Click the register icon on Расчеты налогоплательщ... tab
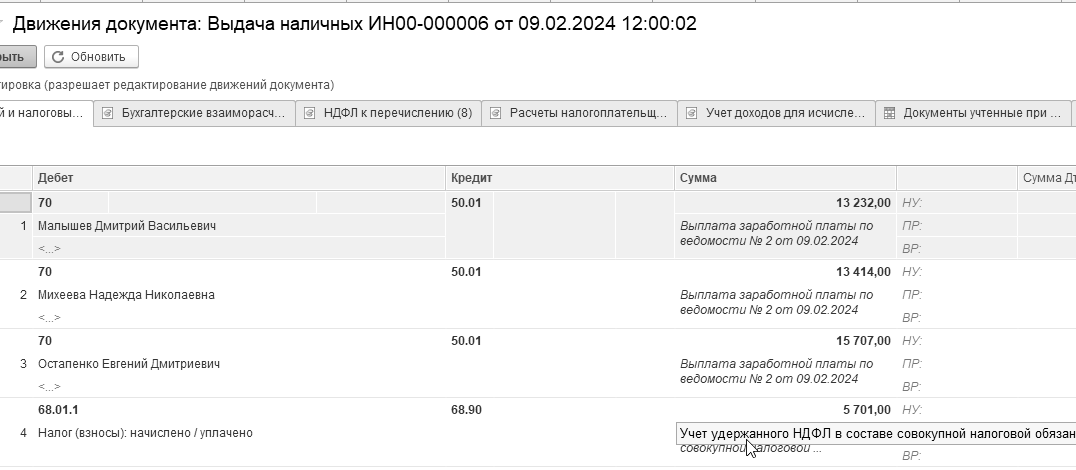 click(x=495, y=113)
